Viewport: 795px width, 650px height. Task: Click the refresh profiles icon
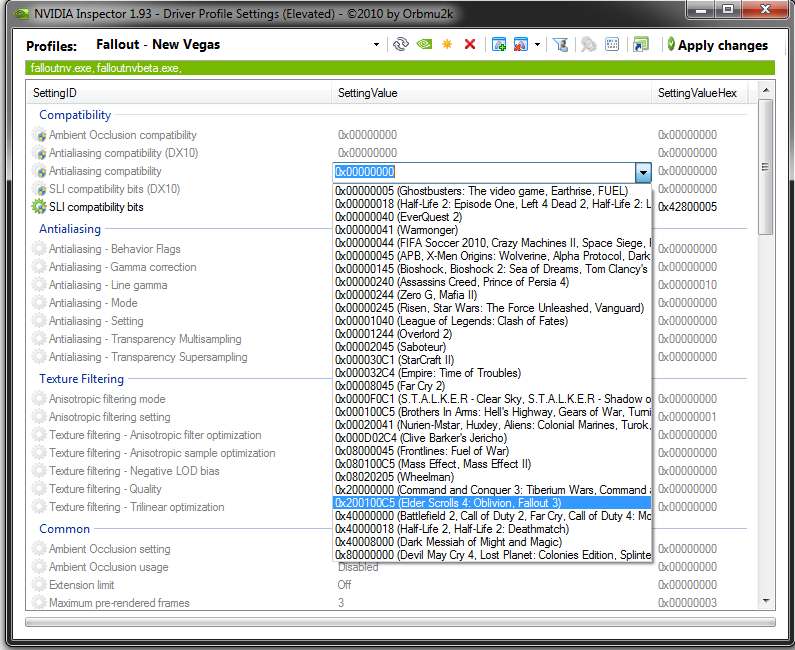pyautogui.click(x=401, y=45)
